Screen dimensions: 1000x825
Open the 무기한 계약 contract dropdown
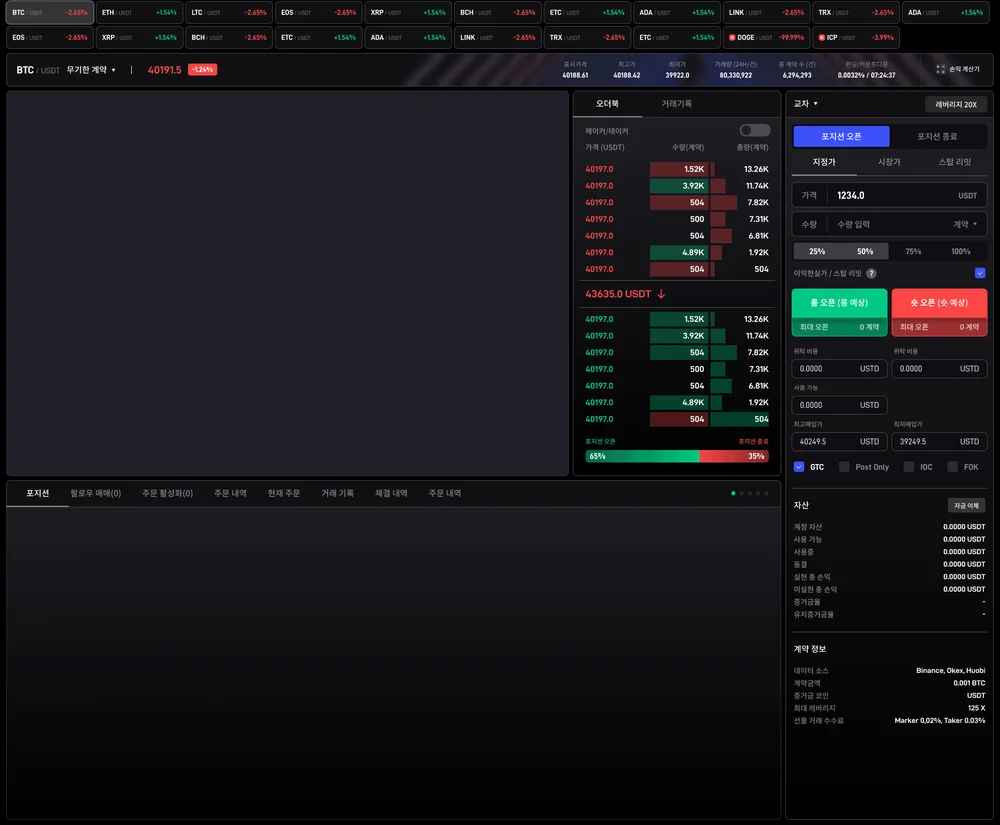pyautogui.click(x=92, y=70)
